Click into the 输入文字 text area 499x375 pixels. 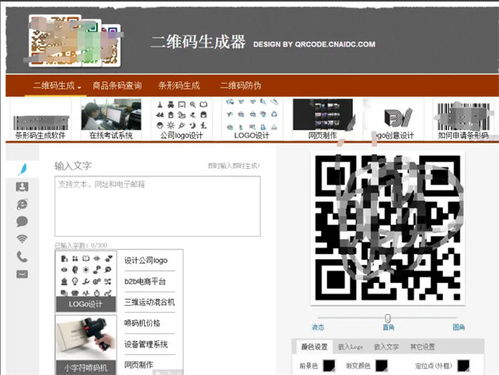click(157, 206)
